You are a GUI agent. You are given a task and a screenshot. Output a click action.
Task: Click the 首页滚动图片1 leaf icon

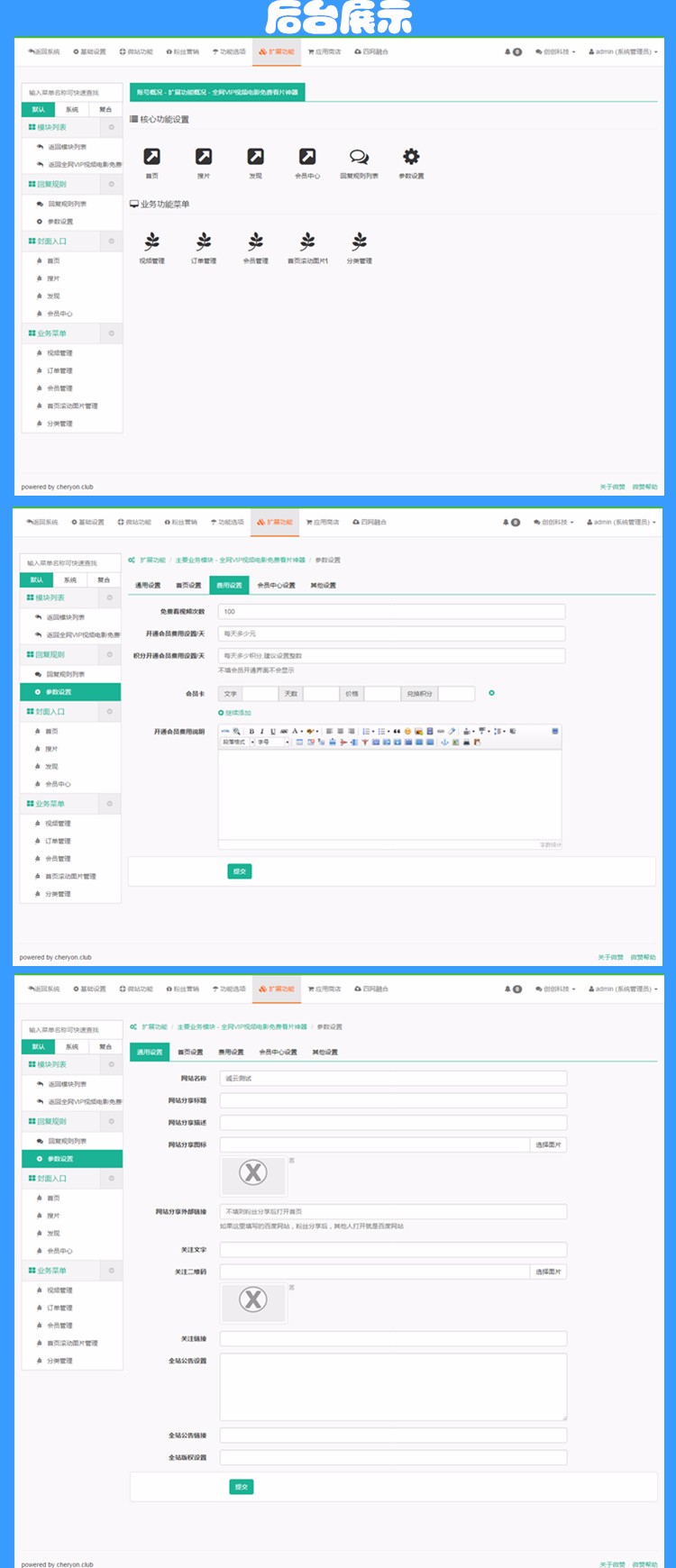pos(307,242)
